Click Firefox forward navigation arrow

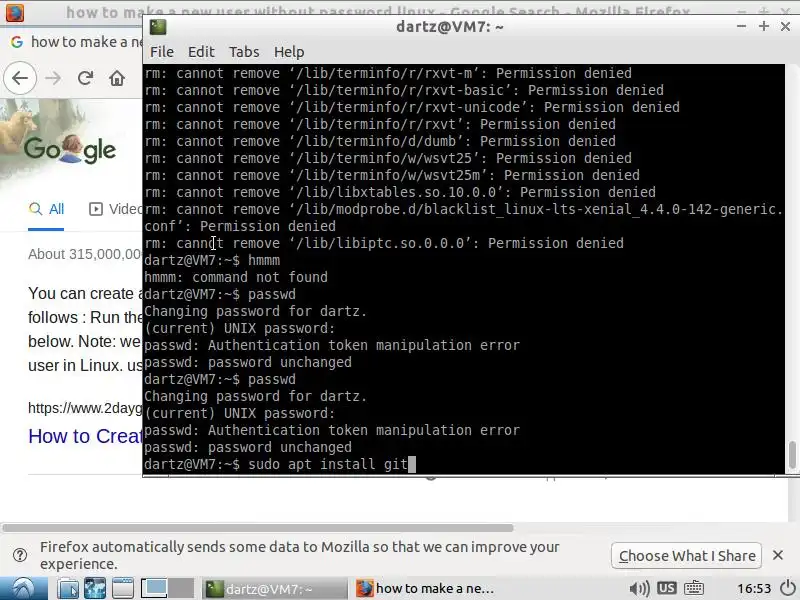pos(53,78)
